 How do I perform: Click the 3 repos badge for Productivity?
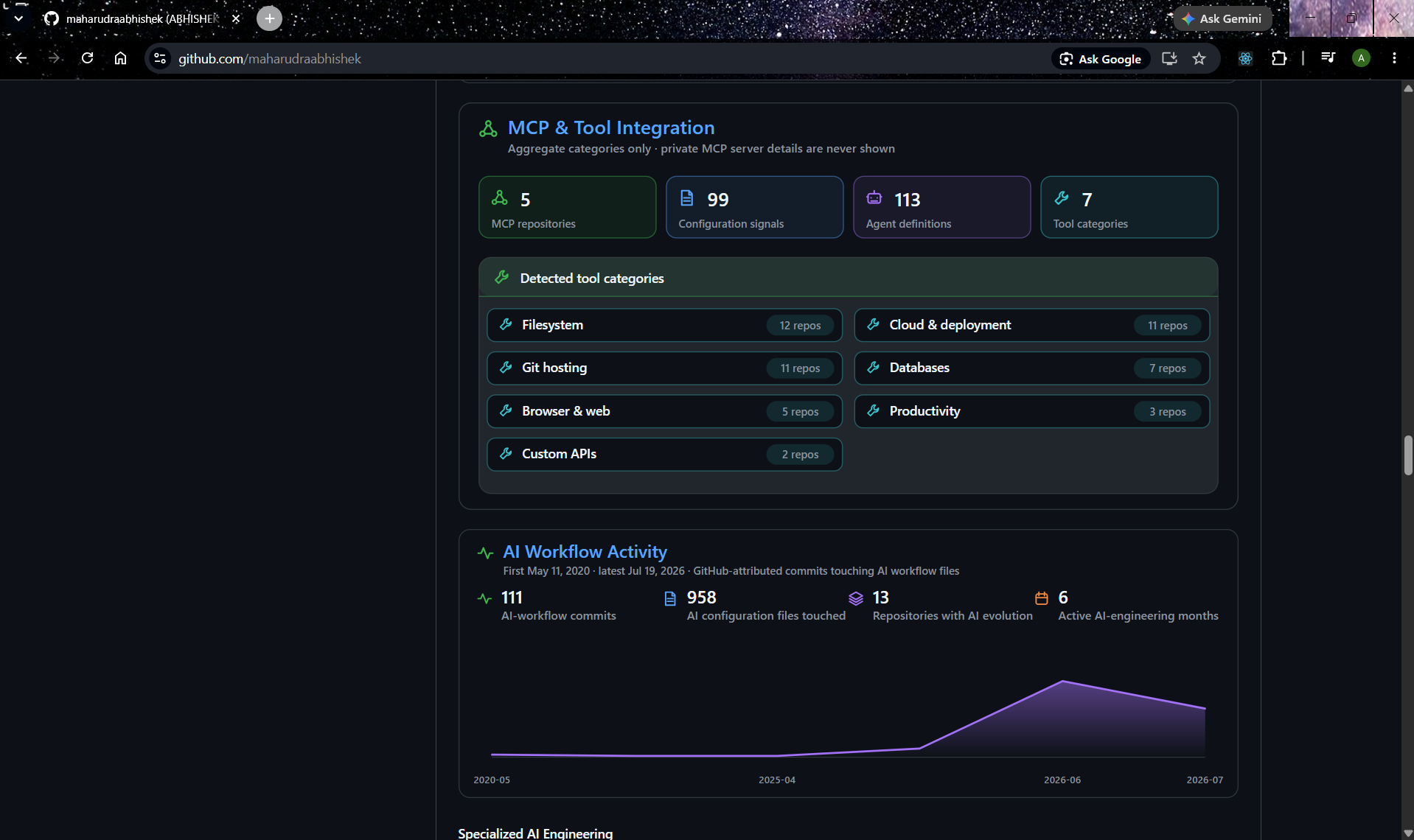(1167, 411)
